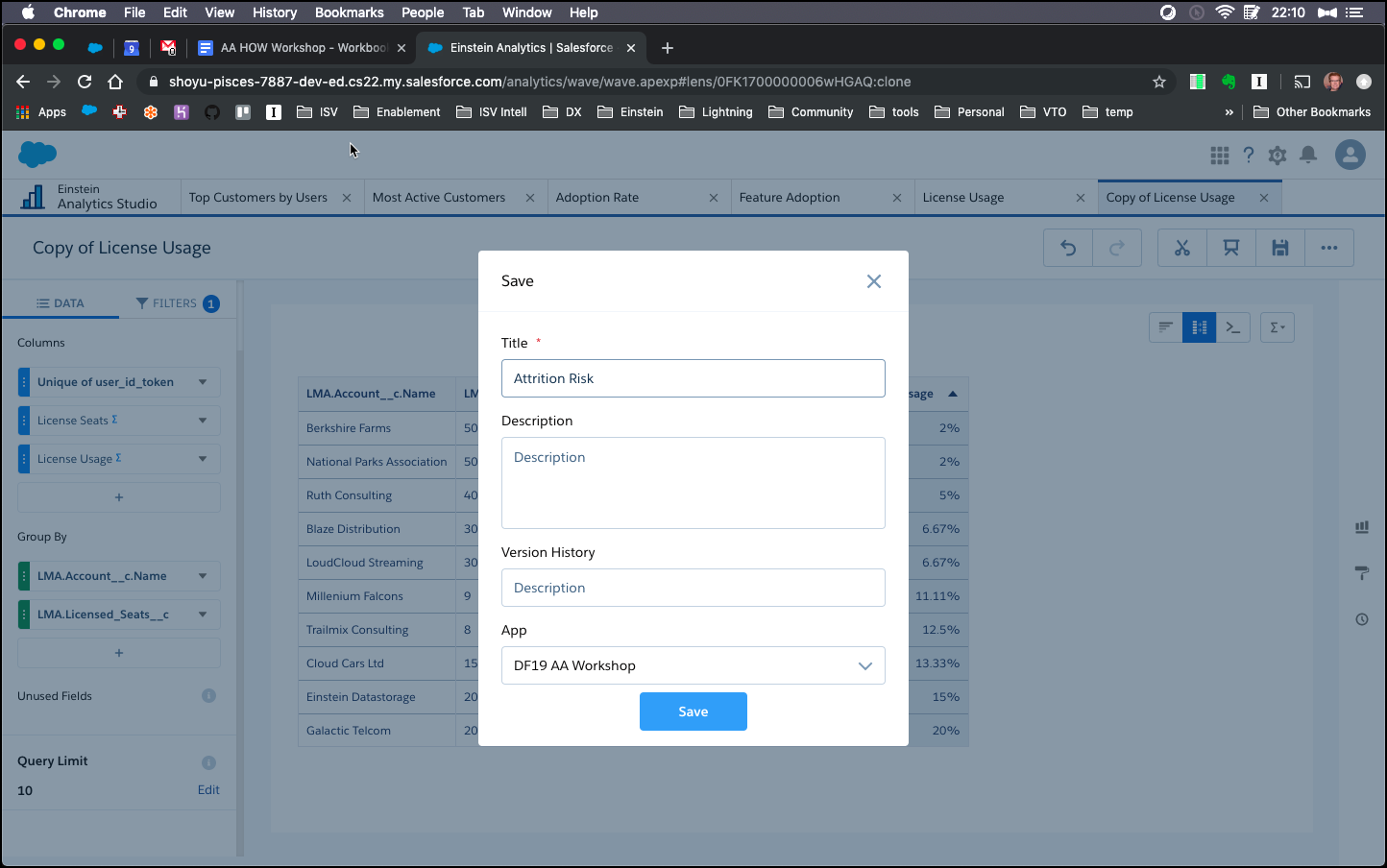The height and width of the screenshot is (868, 1387).
Task: Reload the page in Chrome
Action: coord(85,82)
